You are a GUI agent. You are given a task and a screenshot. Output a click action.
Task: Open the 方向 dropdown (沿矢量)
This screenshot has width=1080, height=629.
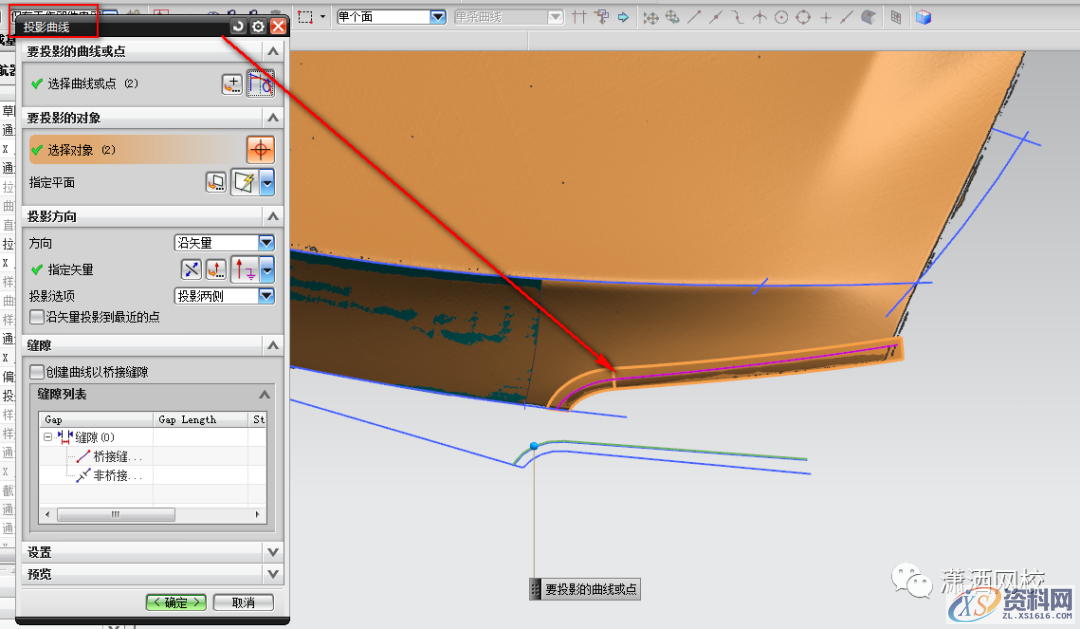click(266, 243)
